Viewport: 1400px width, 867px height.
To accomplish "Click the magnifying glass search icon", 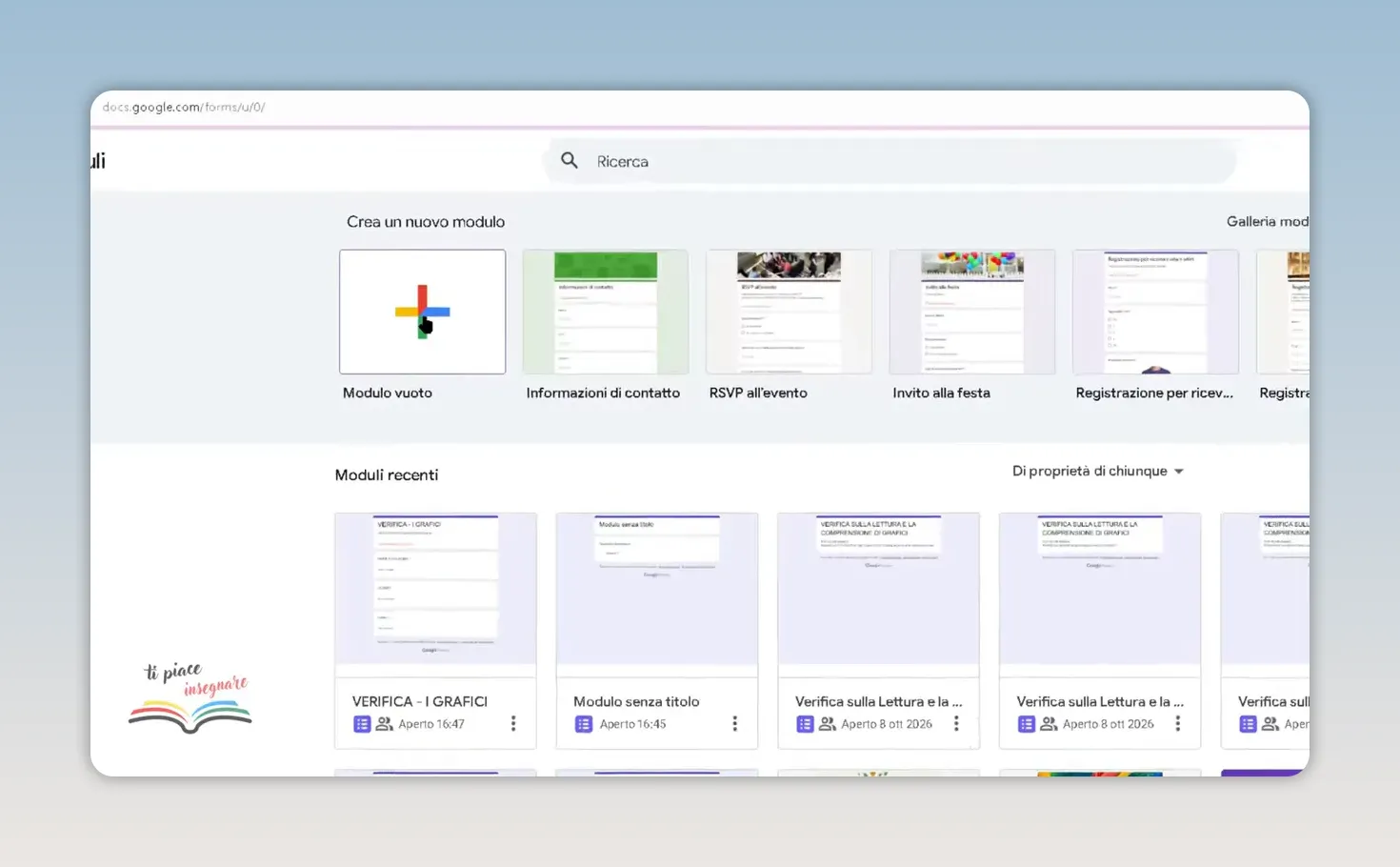I will 570,161.
